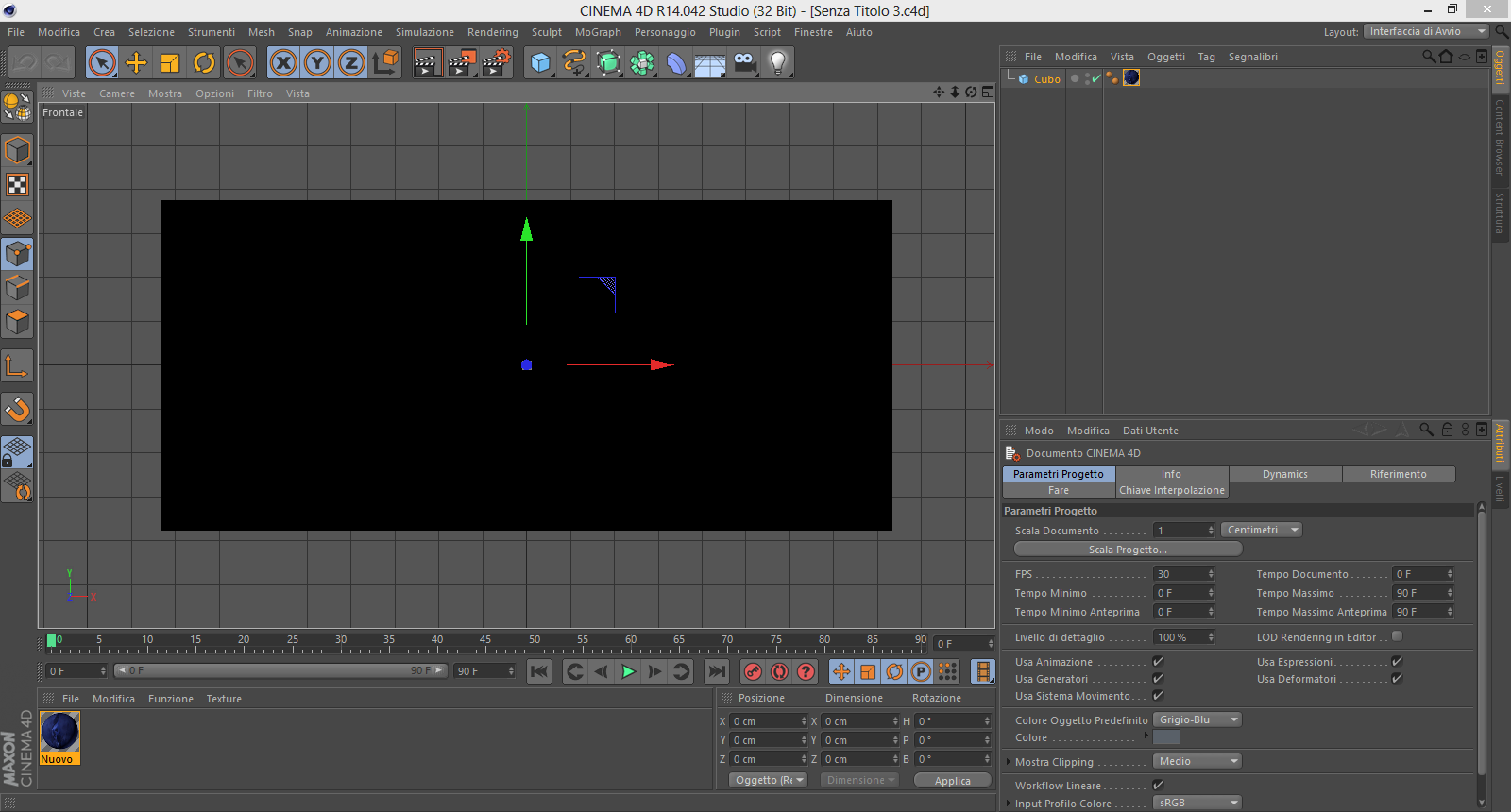This screenshot has width=1511, height=812.
Task: Click the Light object icon
Action: point(777,63)
